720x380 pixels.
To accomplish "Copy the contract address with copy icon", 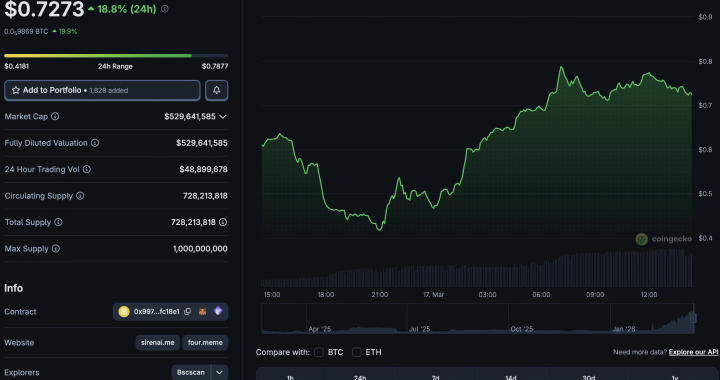I will pyautogui.click(x=187, y=312).
